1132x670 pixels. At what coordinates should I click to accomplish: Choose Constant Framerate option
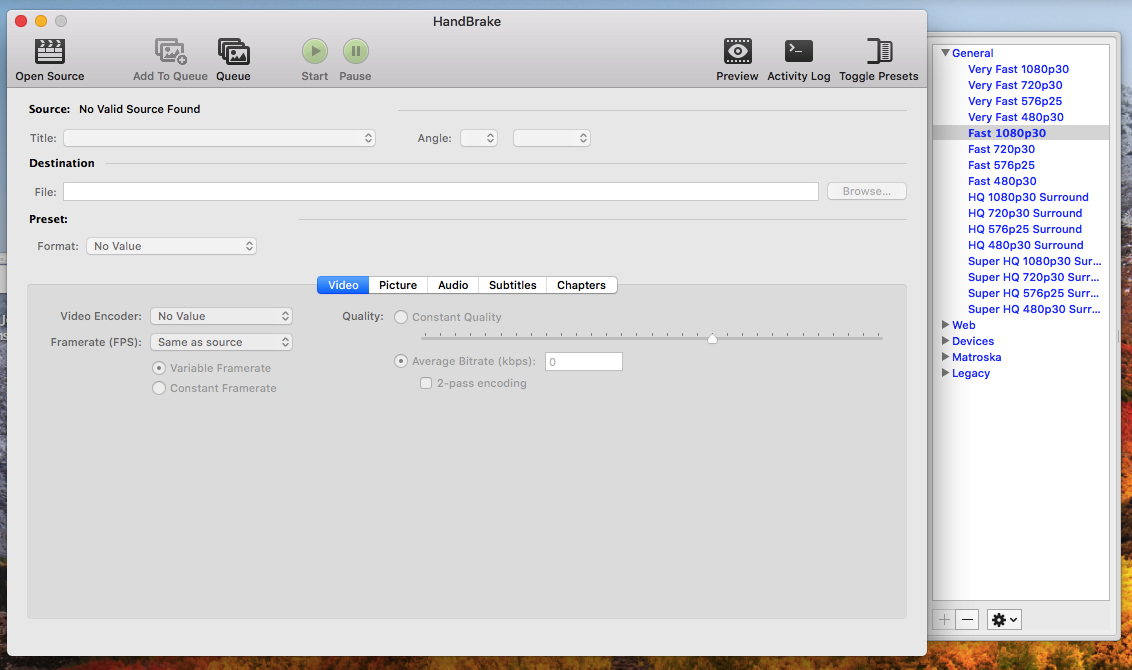[159, 388]
